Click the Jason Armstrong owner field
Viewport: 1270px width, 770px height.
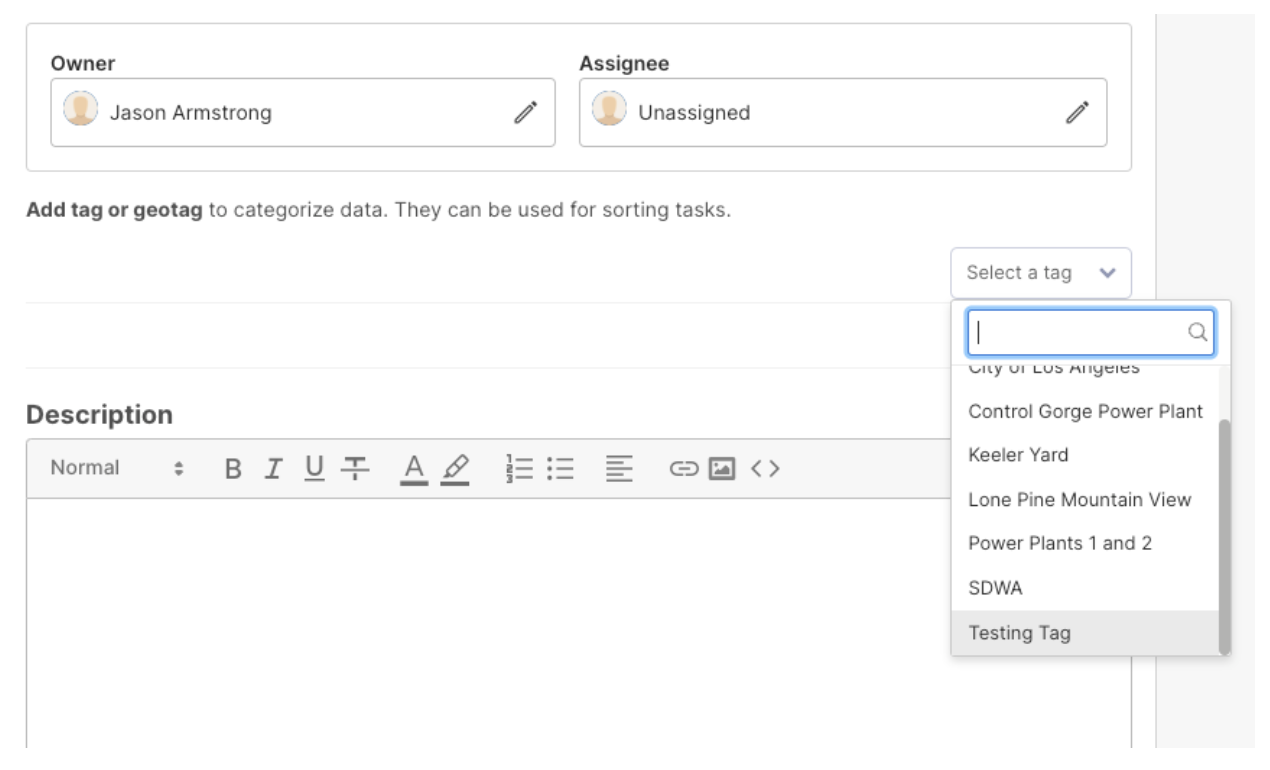click(303, 112)
